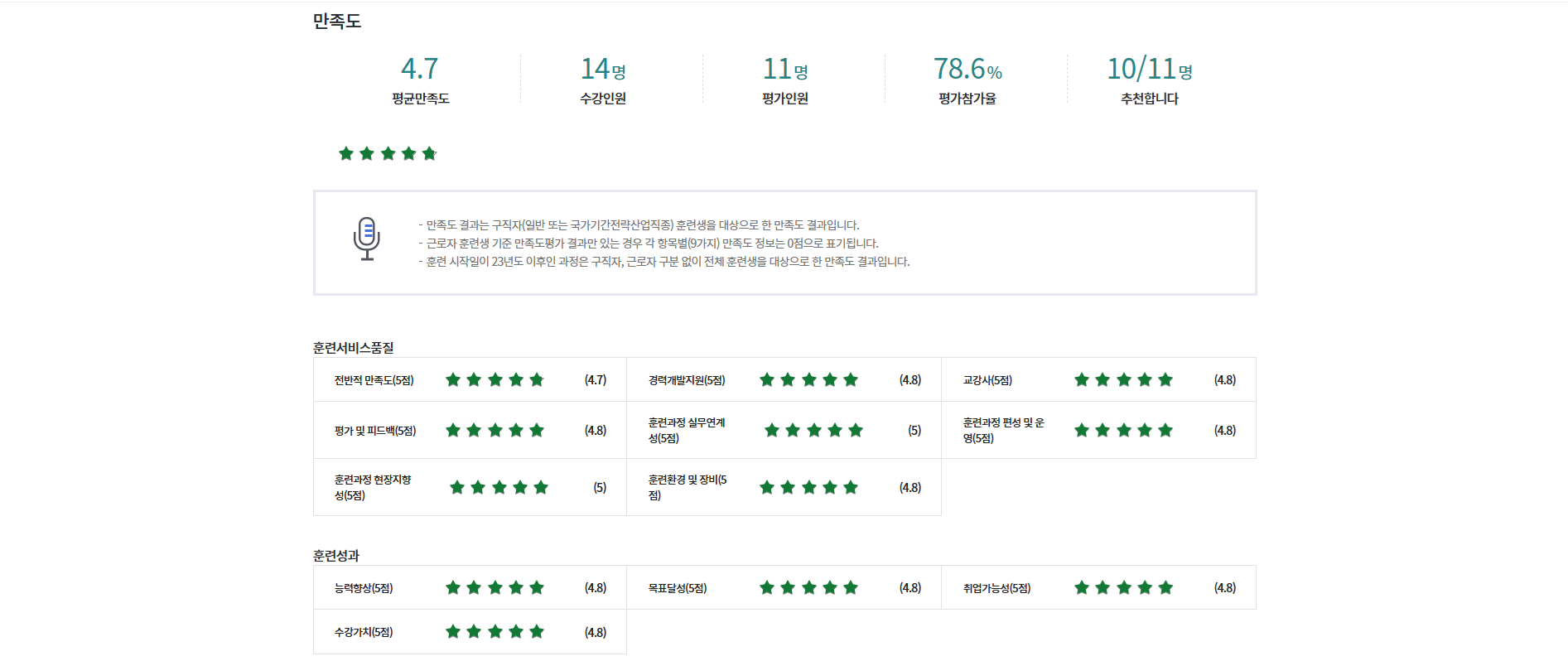Click the 추천합니다 label
The height and width of the screenshot is (661, 1568).
tap(1150, 99)
